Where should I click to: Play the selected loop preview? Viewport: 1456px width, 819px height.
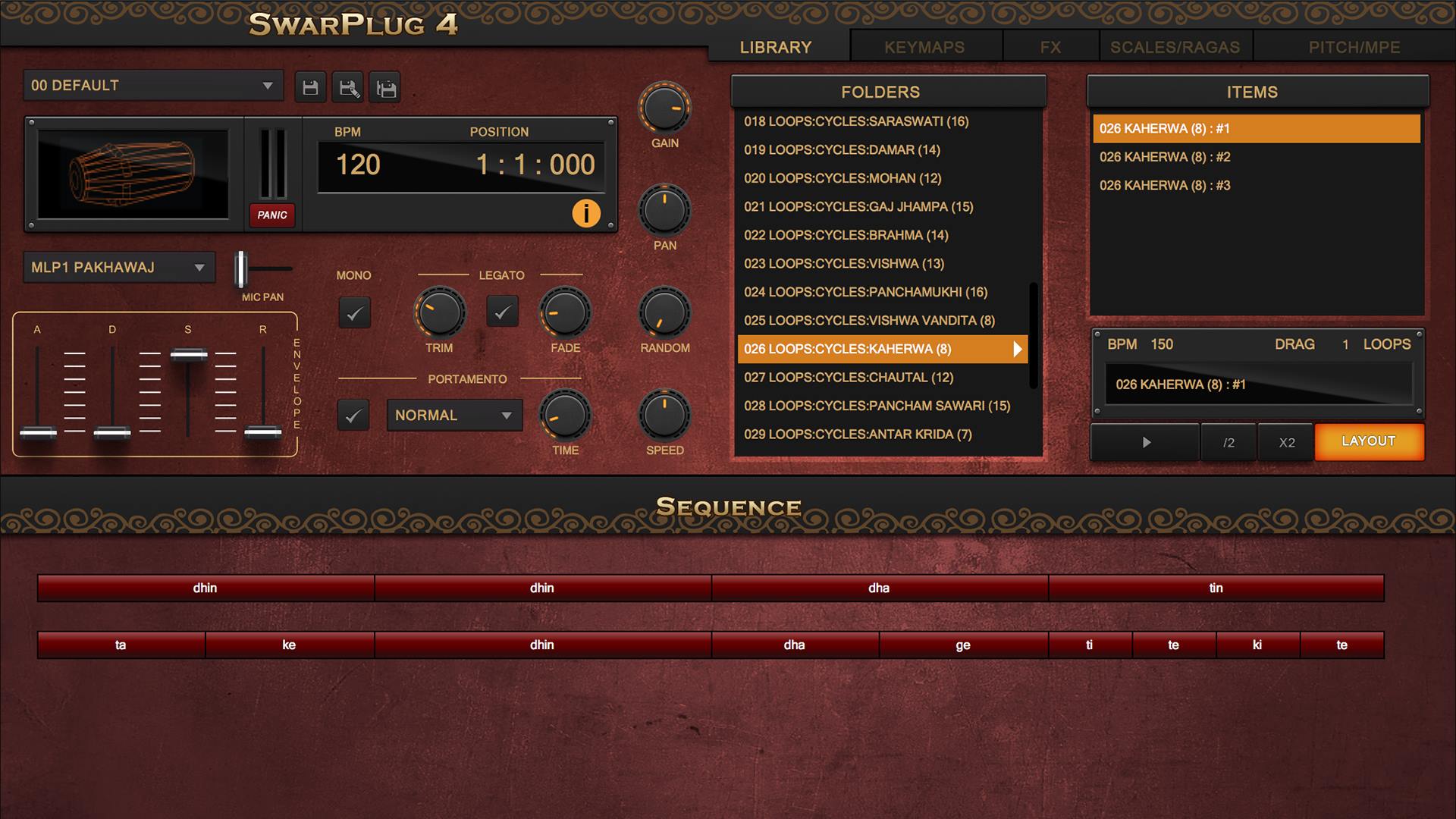pyautogui.click(x=1145, y=442)
